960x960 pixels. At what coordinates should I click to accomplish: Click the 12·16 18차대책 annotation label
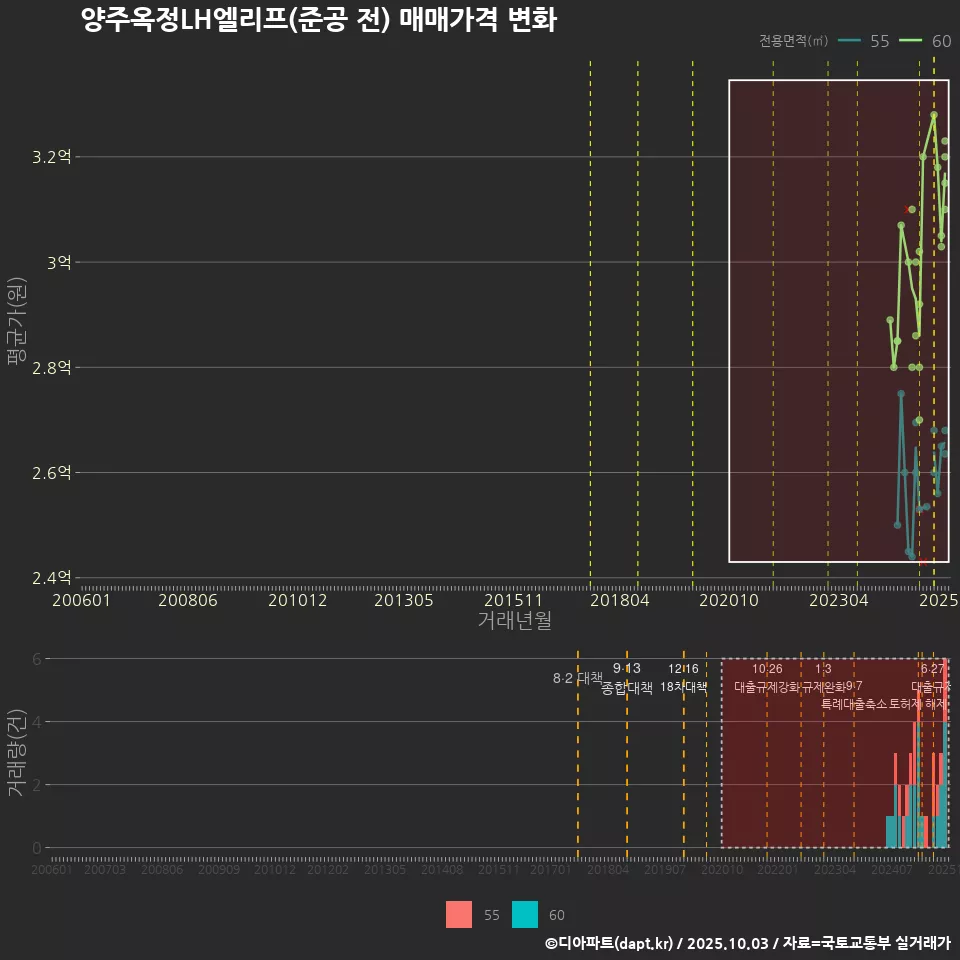[x=684, y=678]
